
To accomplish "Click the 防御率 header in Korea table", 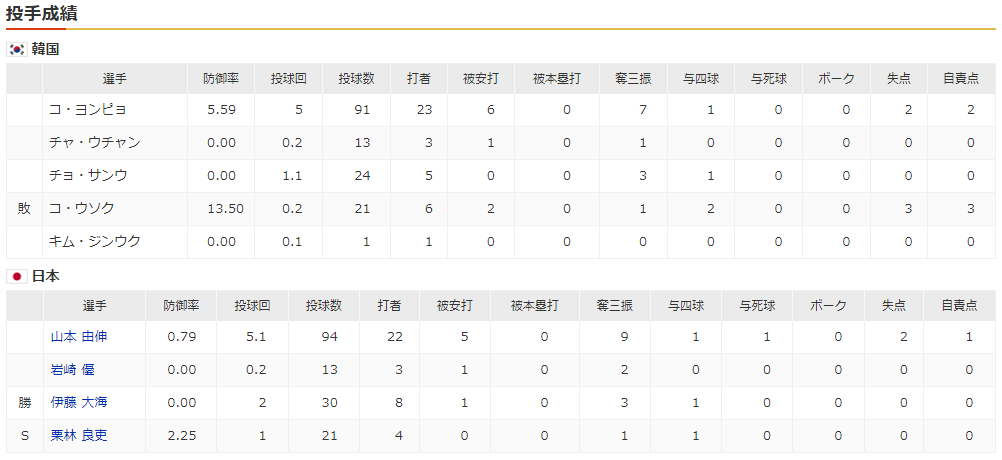I will click(219, 78).
